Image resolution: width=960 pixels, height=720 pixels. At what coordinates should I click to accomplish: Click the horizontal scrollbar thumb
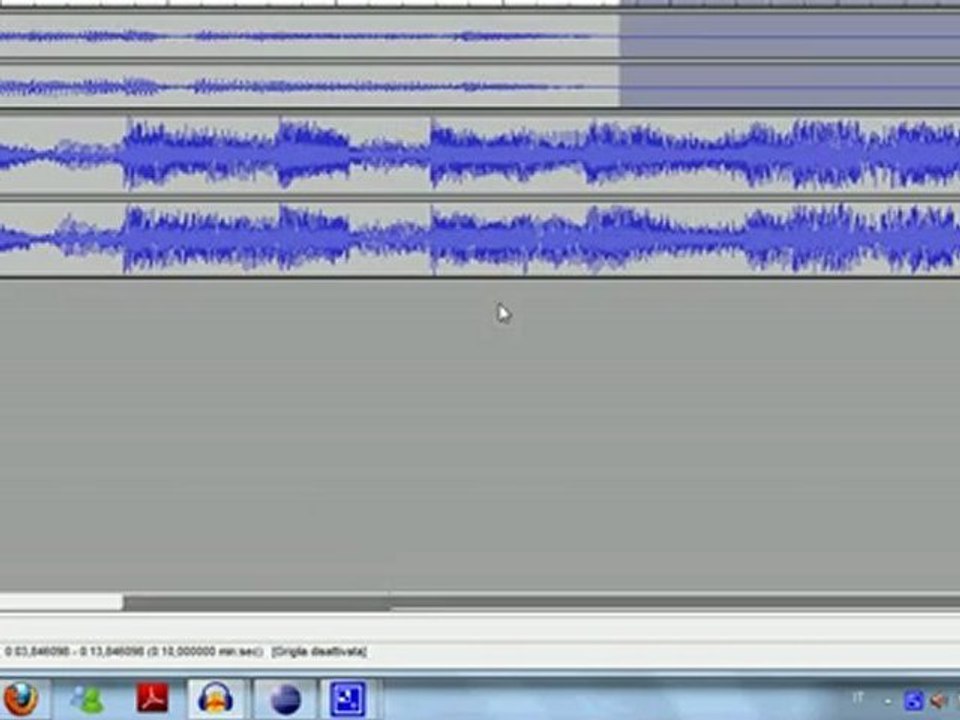click(x=61, y=602)
